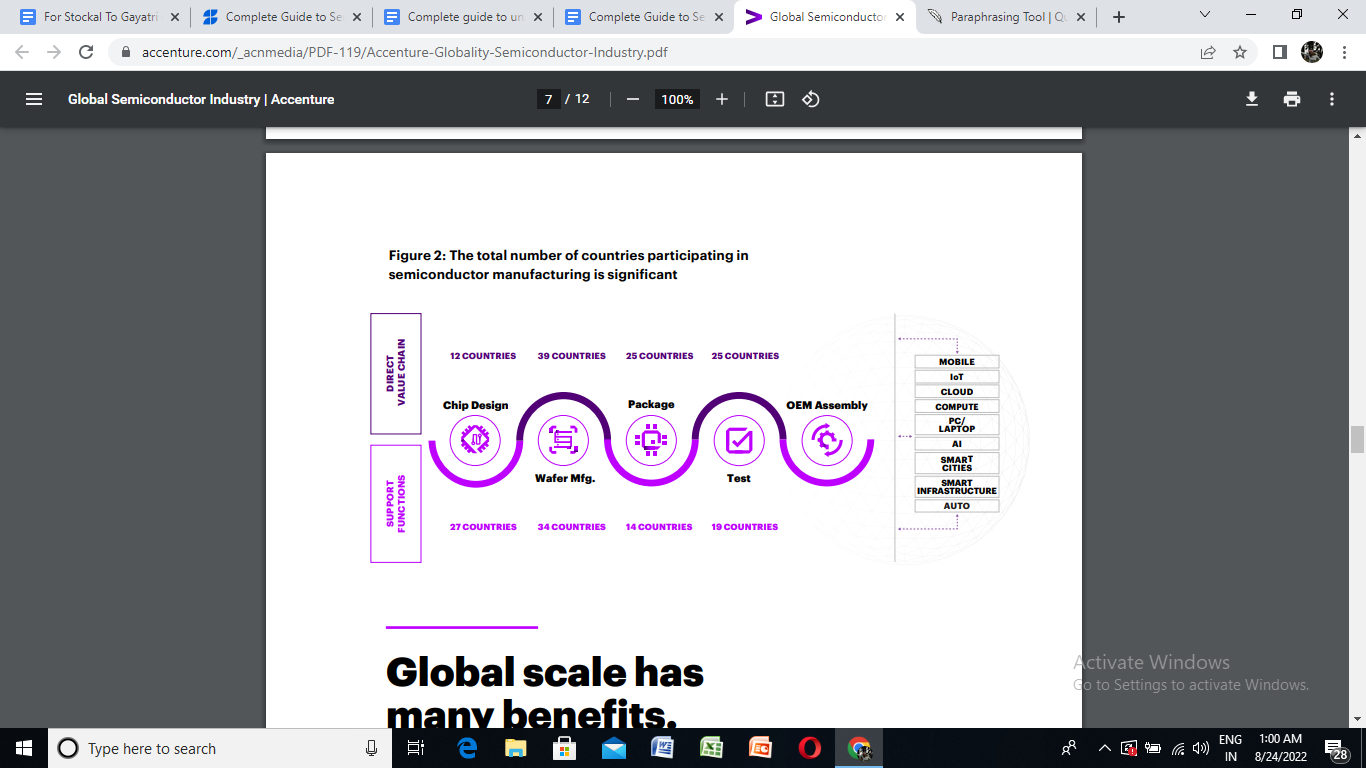This screenshot has width=1366, height=768.
Task: Click the 100% zoom level field
Action: pos(677,99)
